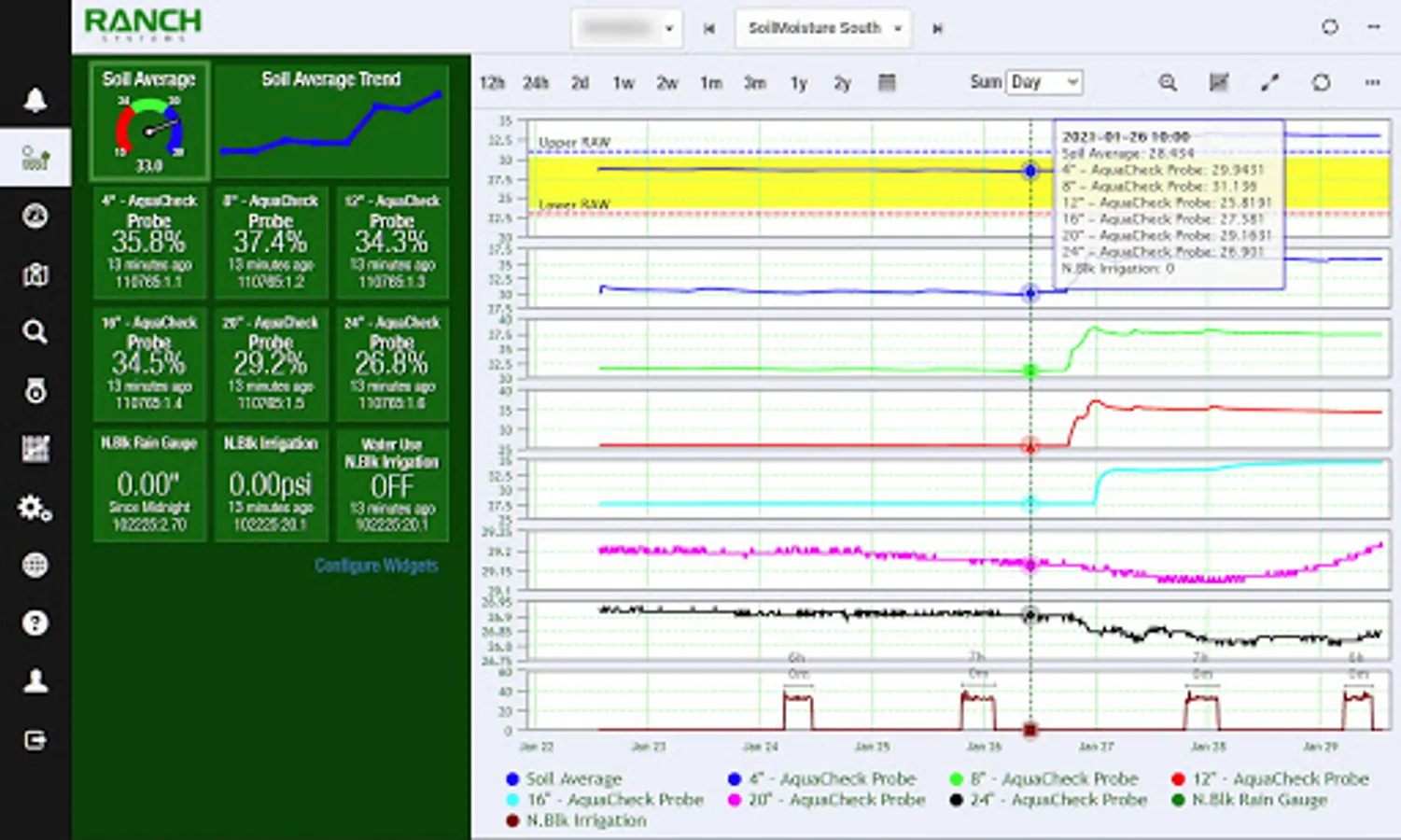
Task: Open the Soil Average Trend widget
Action: click(331, 121)
